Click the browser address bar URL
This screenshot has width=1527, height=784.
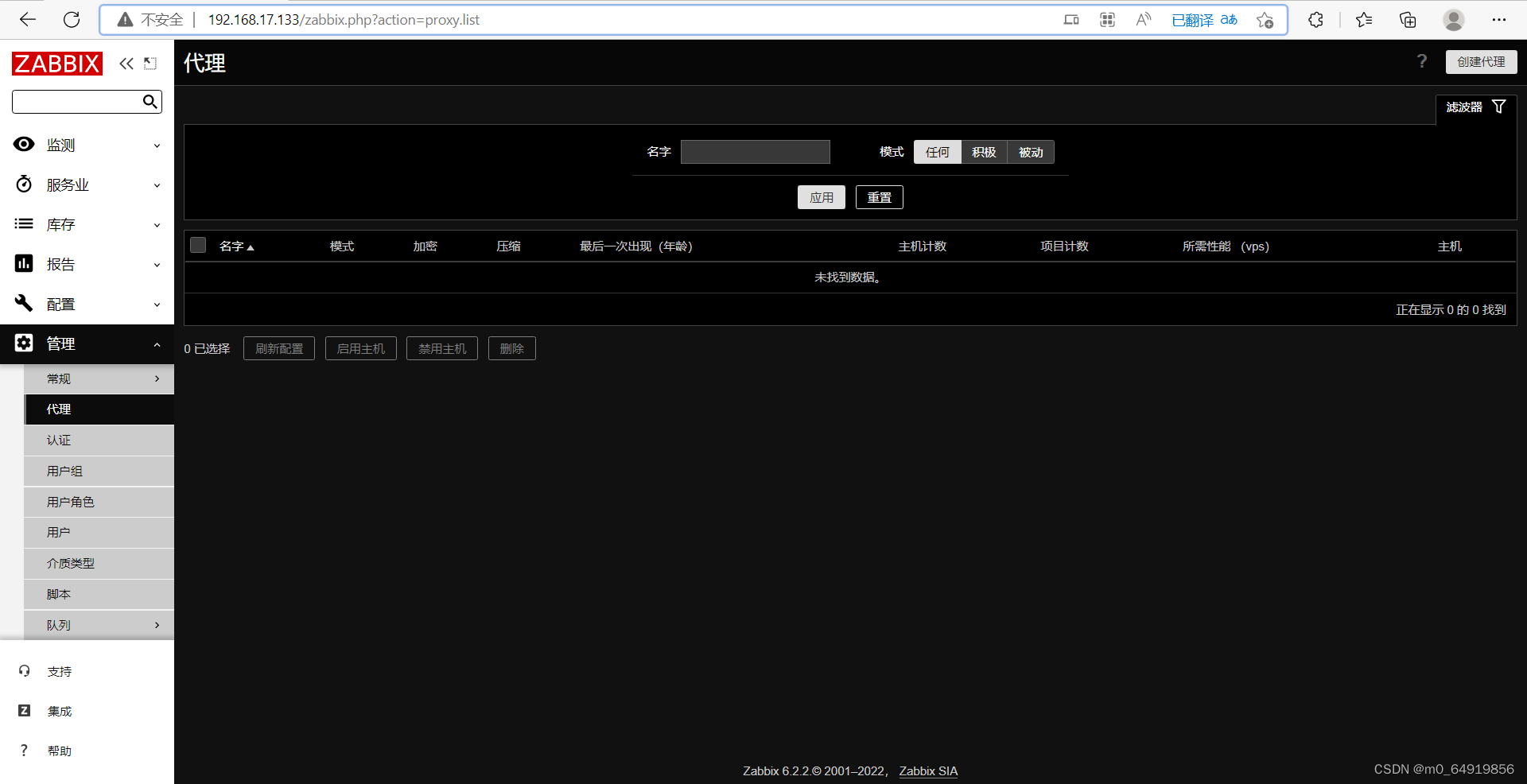[344, 20]
